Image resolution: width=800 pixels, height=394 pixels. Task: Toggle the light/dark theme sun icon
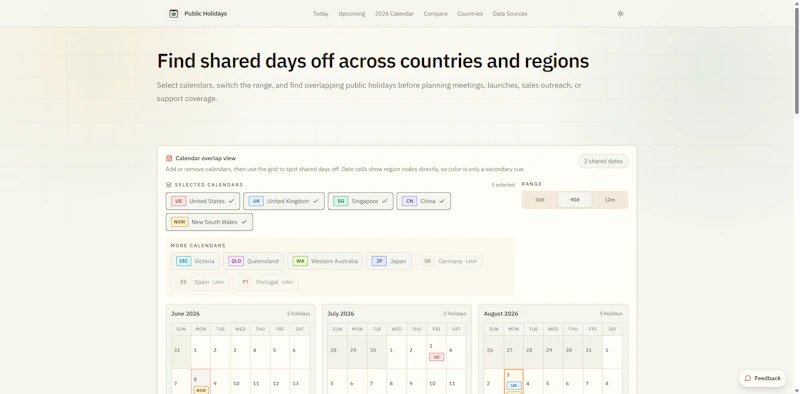tap(620, 14)
